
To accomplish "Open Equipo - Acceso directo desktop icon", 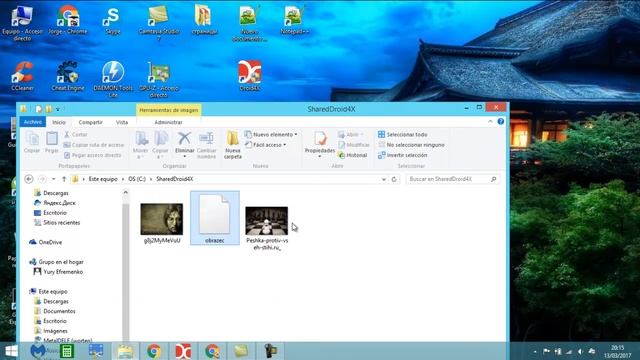I will pyautogui.click(x=22, y=23).
